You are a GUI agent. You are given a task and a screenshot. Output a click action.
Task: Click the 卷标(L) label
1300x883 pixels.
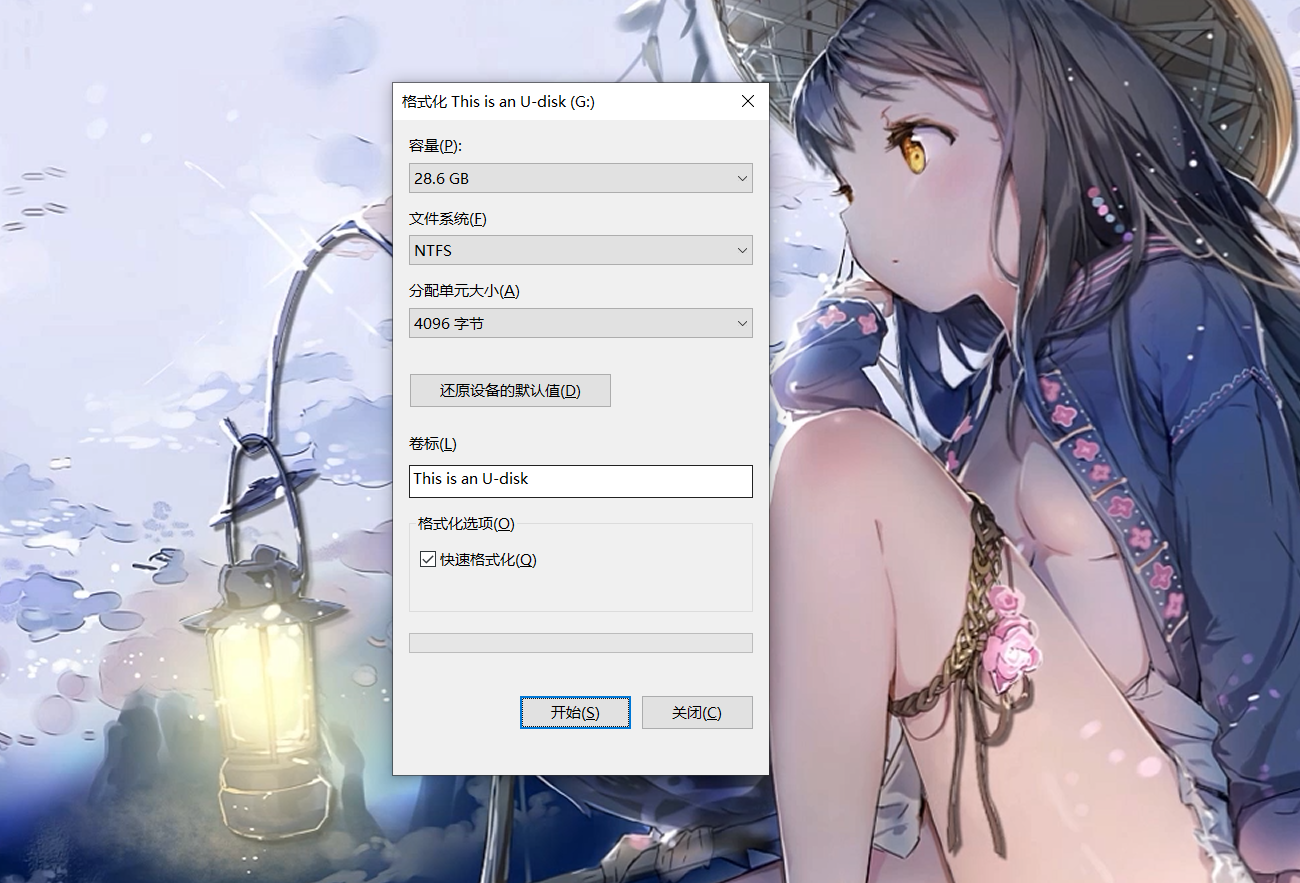pyautogui.click(x=433, y=444)
